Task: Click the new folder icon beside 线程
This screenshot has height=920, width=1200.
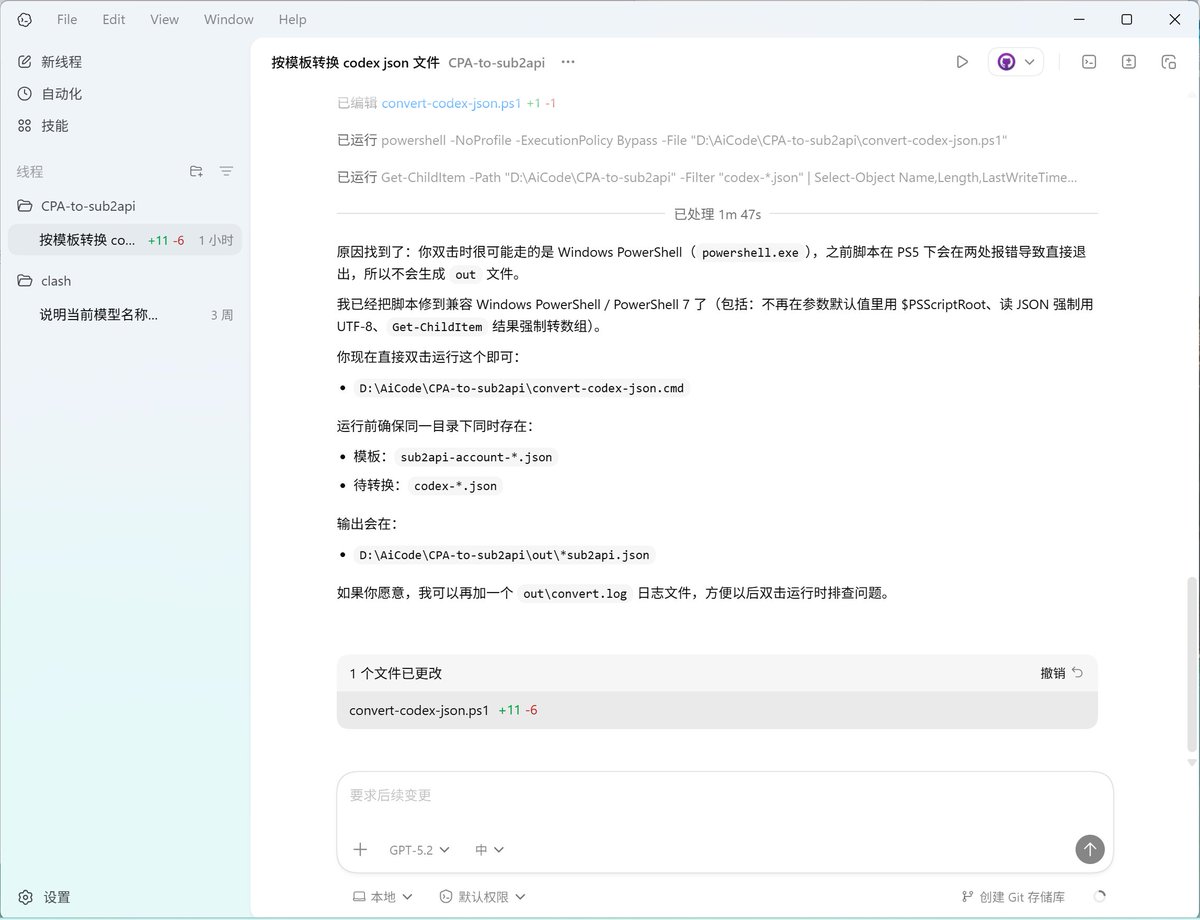Action: pyautogui.click(x=196, y=171)
